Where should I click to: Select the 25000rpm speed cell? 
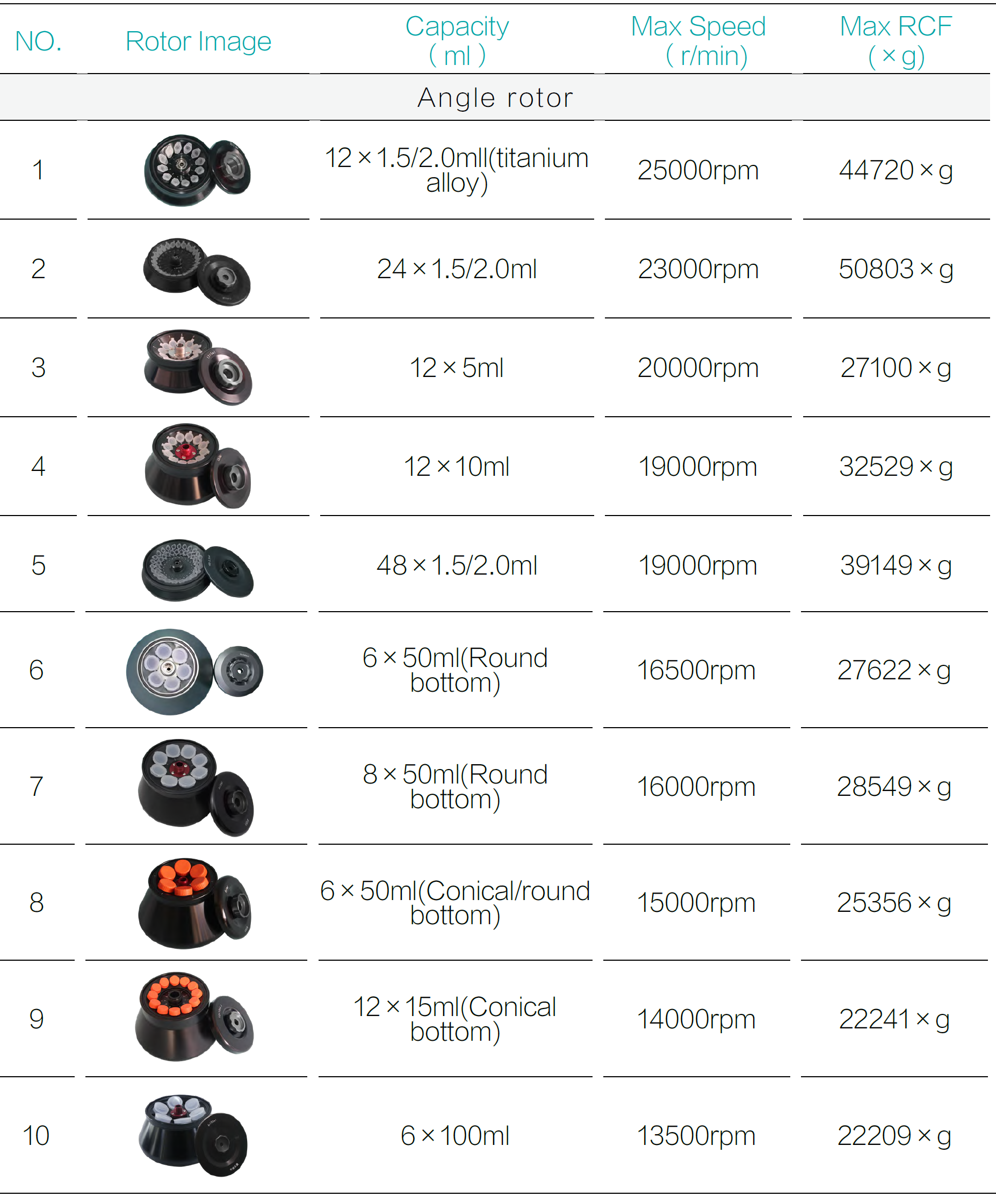coord(698,170)
